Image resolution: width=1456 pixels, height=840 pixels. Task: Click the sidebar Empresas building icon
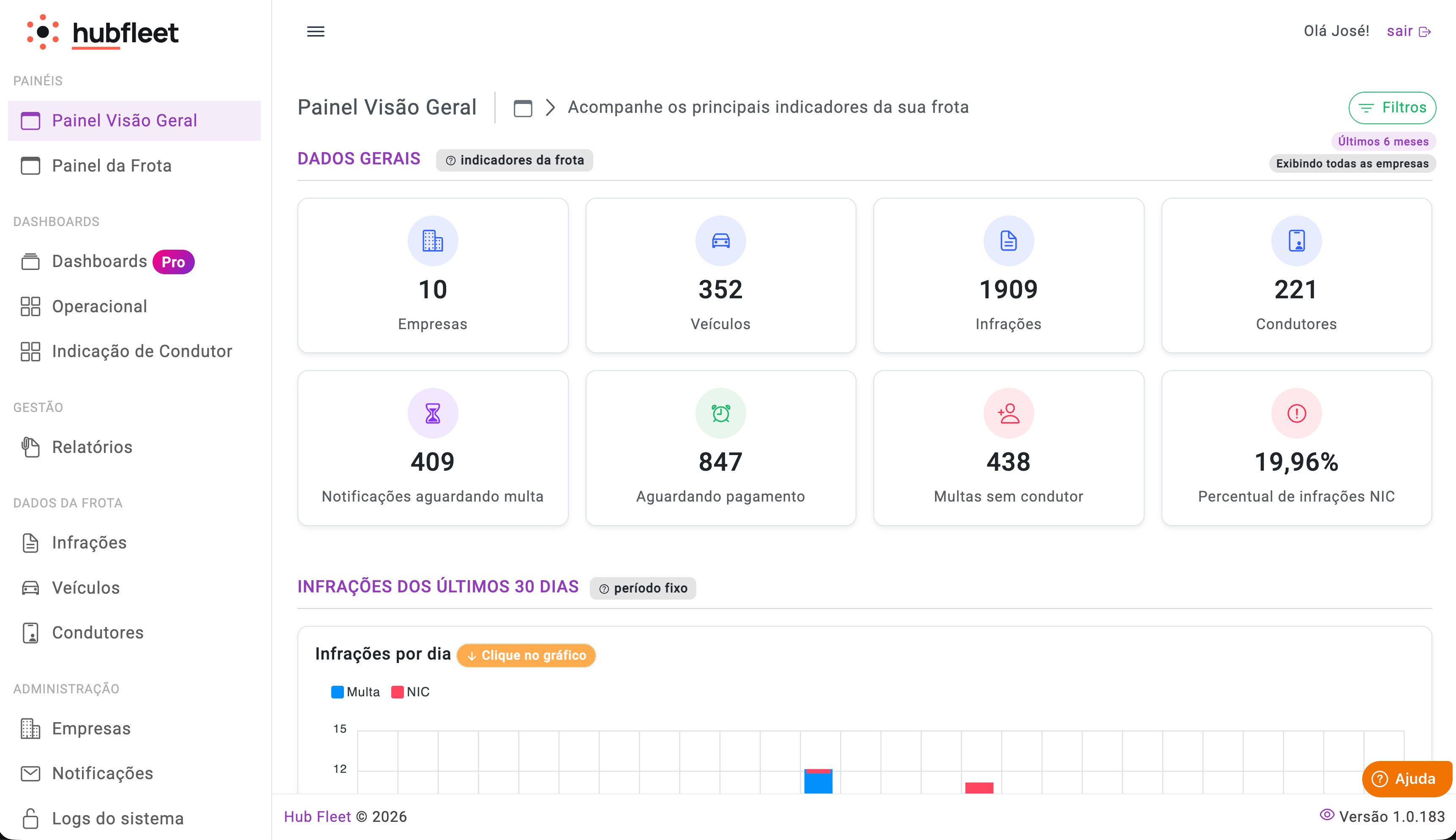click(30, 728)
